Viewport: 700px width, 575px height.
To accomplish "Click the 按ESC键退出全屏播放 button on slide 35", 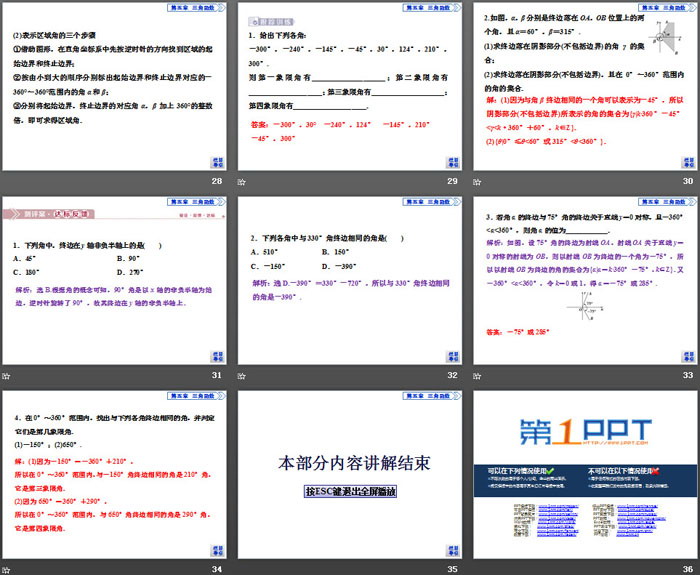I will click(x=350, y=492).
